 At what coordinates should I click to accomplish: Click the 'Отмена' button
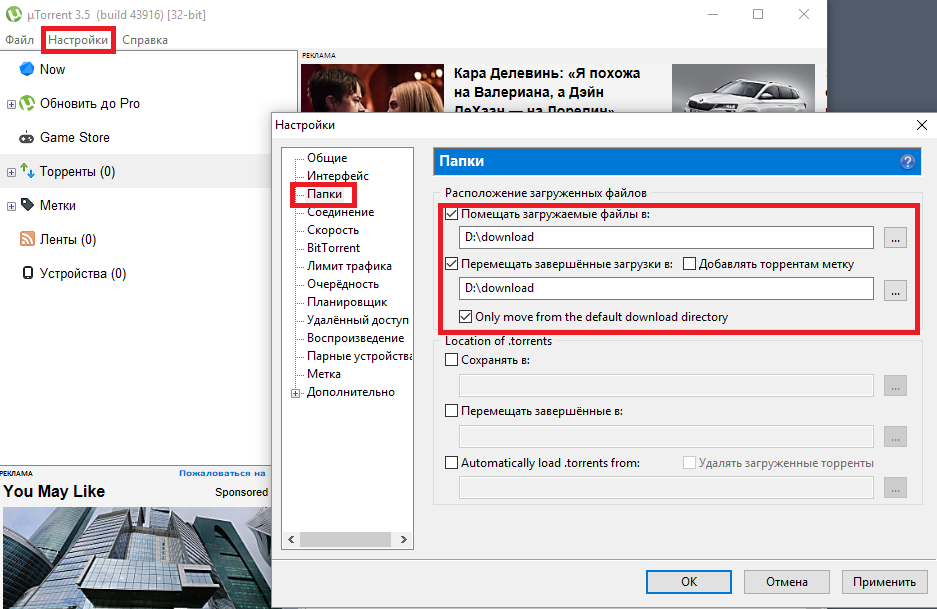coord(786,581)
